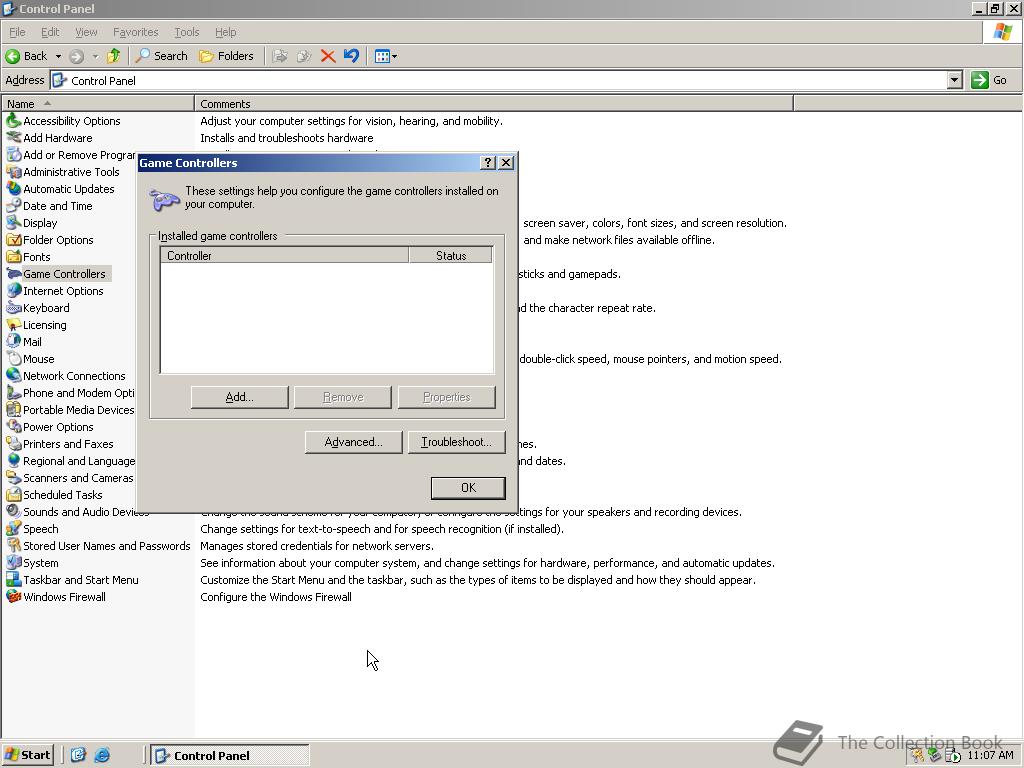
Task: Click the Control Panel taskbar button
Action: tap(230, 756)
